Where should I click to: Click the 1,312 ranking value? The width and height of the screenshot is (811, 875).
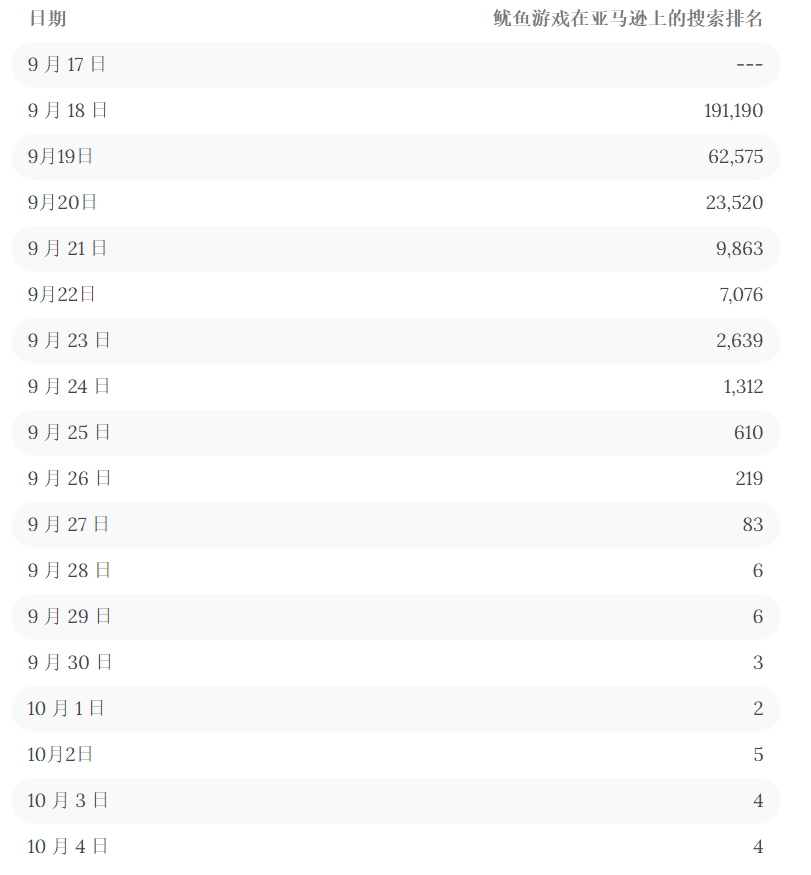(743, 387)
